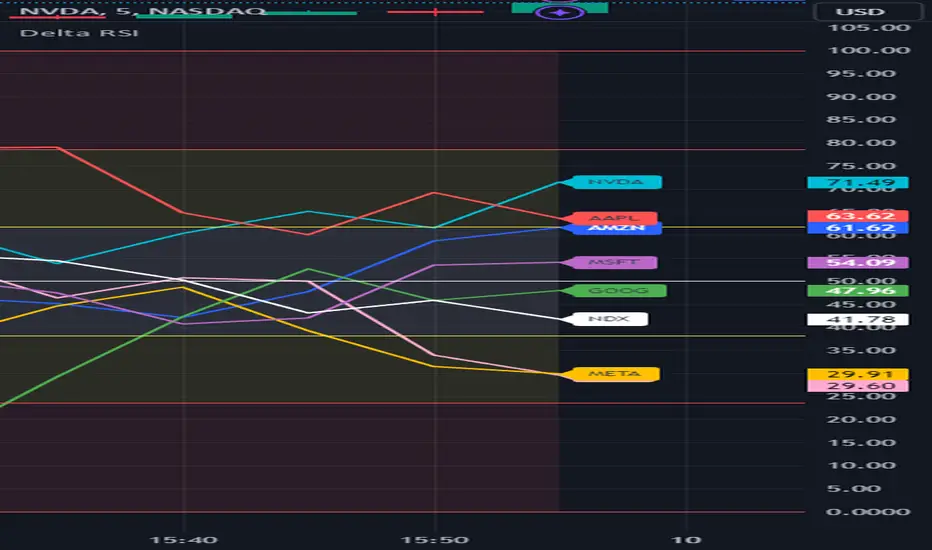Click the 105.00 price scale value

(868, 27)
